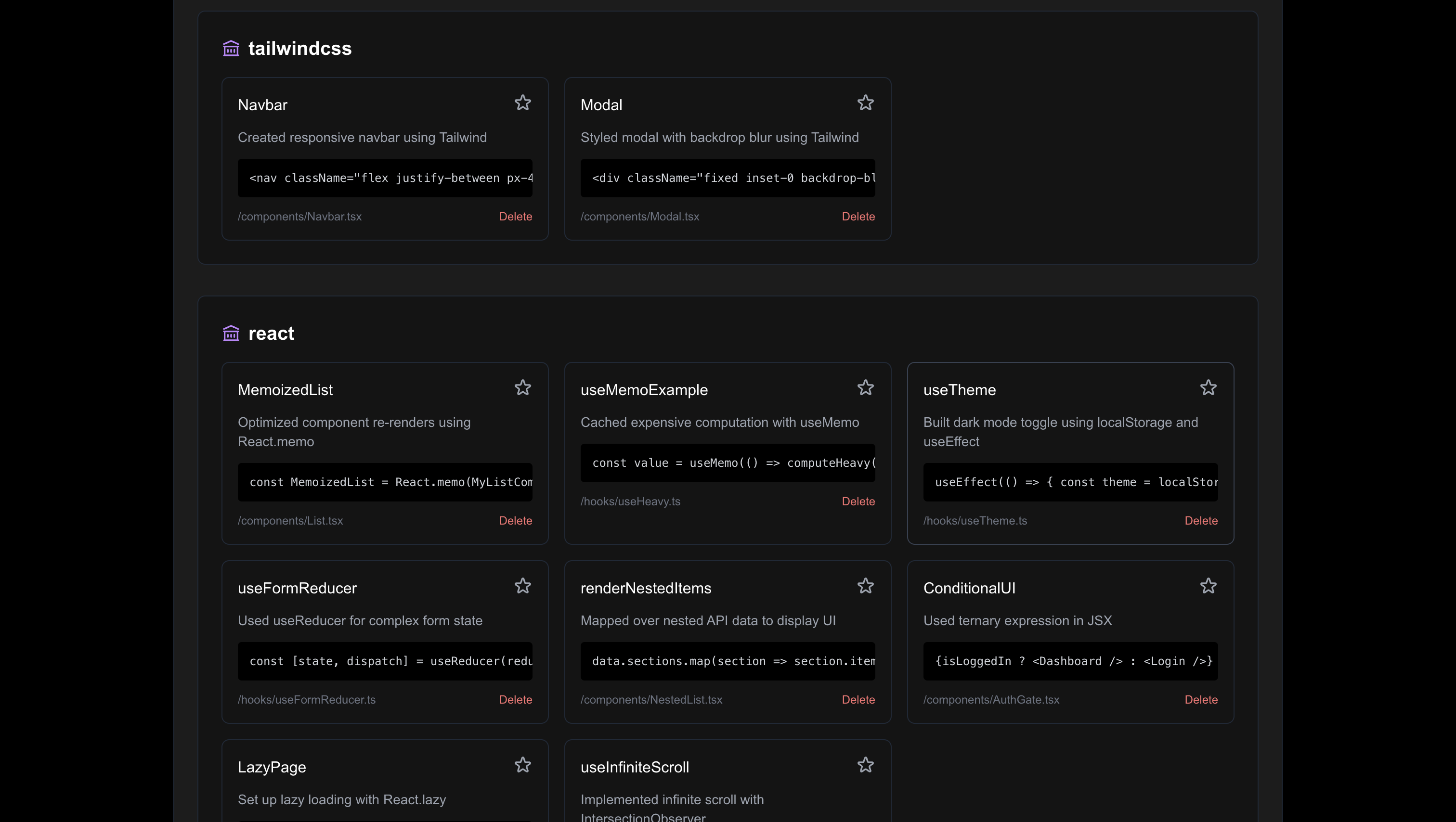This screenshot has height=822, width=1456.
Task: Delete the useFormReducer snippet
Action: pyautogui.click(x=516, y=699)
